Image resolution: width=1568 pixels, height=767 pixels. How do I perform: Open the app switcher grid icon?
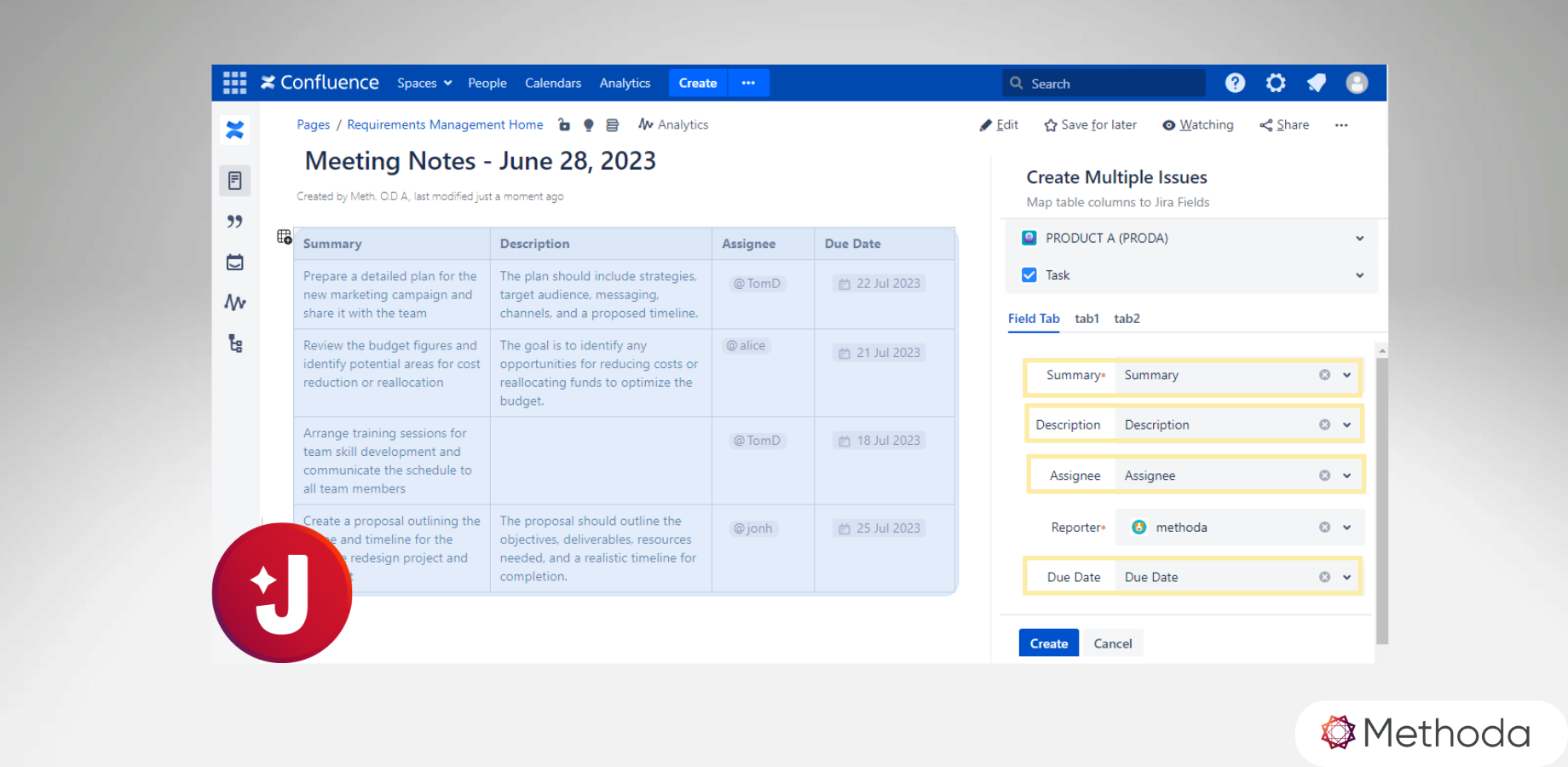(x=234, y=83)
